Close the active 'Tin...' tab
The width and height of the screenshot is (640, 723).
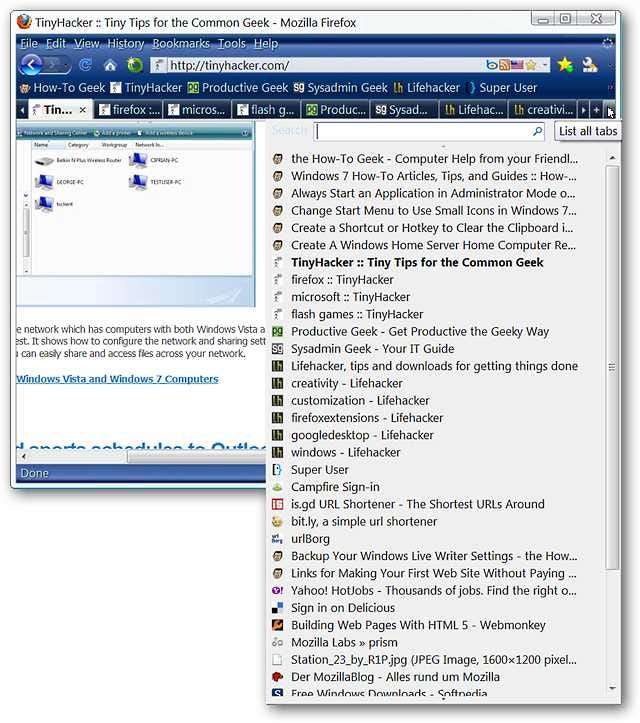83,110
